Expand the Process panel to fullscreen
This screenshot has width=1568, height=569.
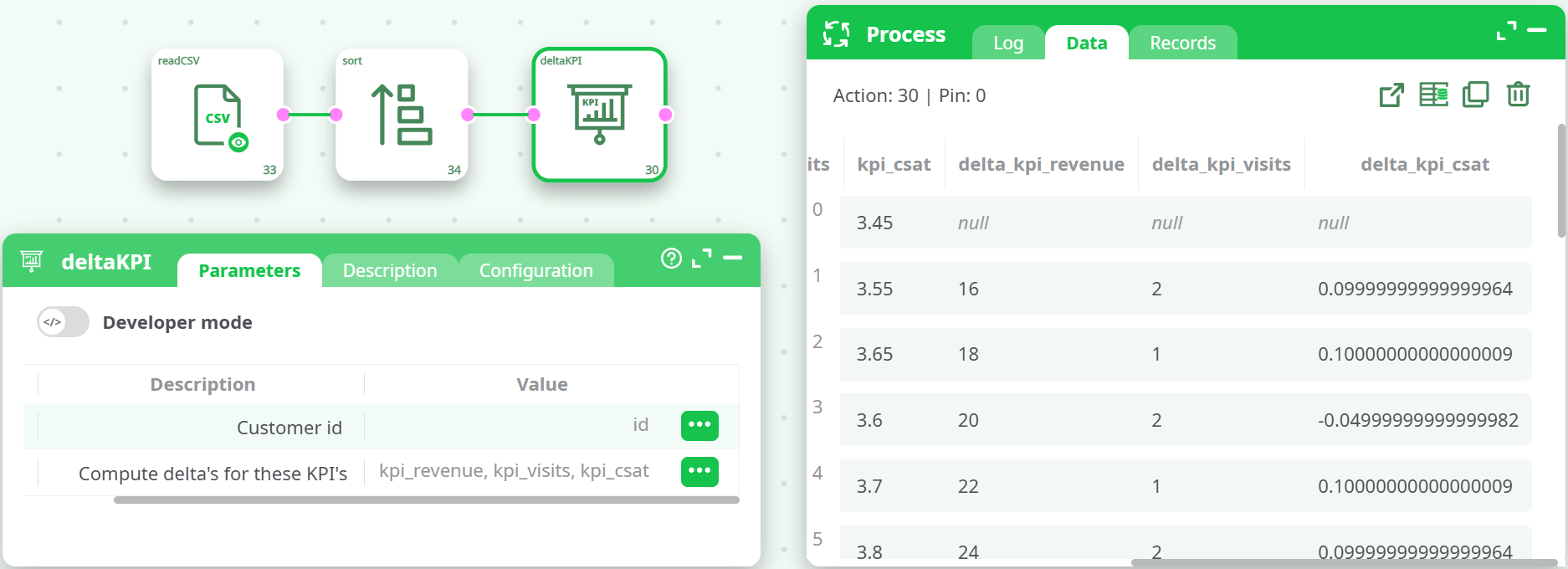click(1506, 31)
